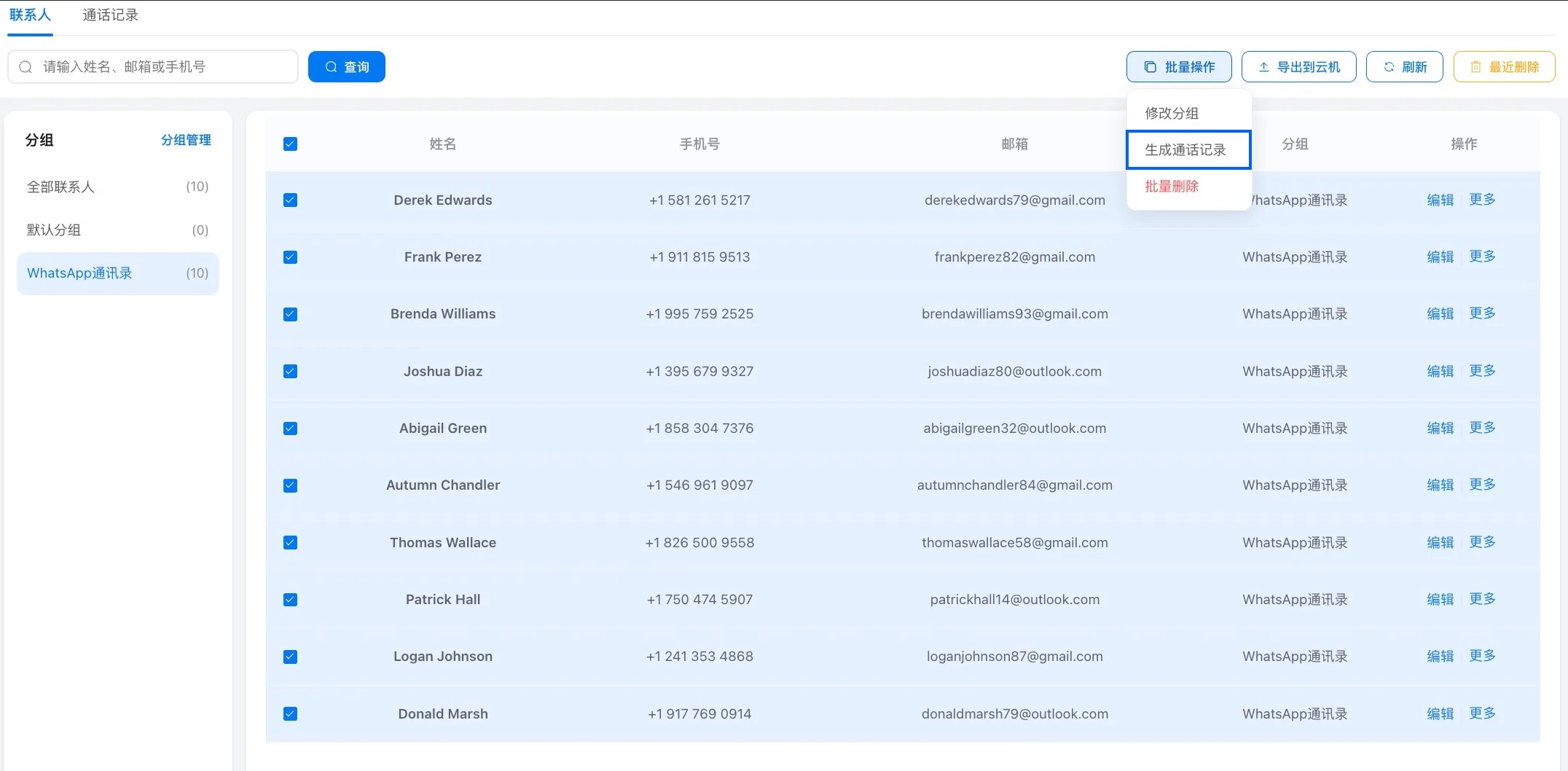
Task: Click phone number +1 911 815 9513
Action: coord(699,257)
